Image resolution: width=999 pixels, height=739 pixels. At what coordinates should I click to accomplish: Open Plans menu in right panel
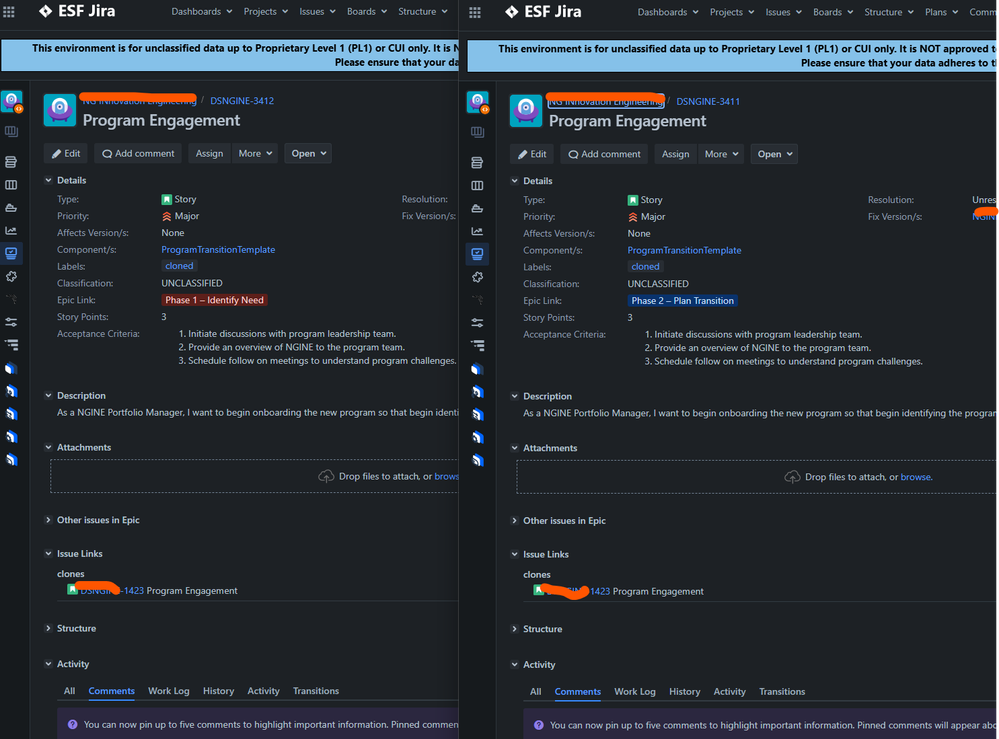[941, 12]
